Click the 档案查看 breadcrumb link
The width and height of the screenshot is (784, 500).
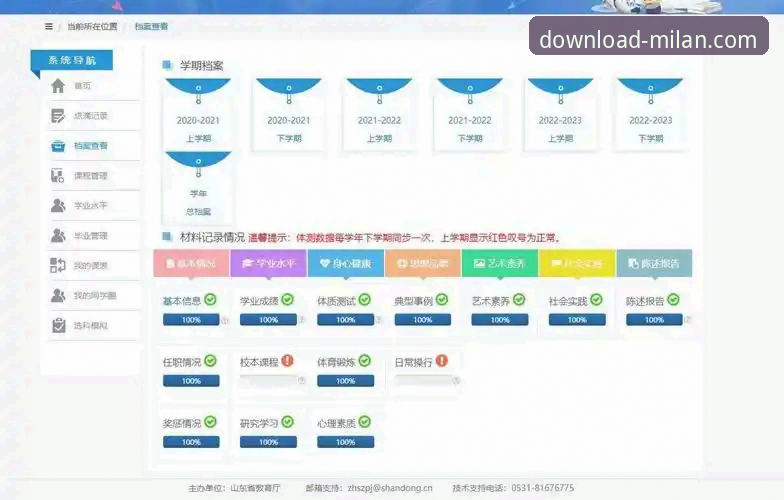pyautogui.click(x=152, y=26)
